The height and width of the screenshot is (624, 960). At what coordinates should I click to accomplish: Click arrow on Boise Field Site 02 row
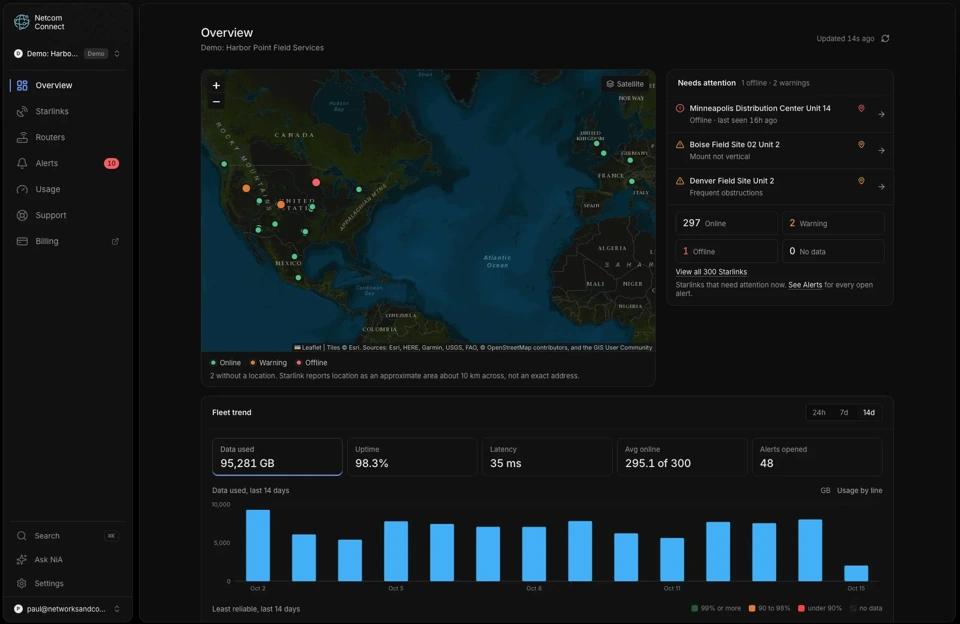[x=882, y=151]
